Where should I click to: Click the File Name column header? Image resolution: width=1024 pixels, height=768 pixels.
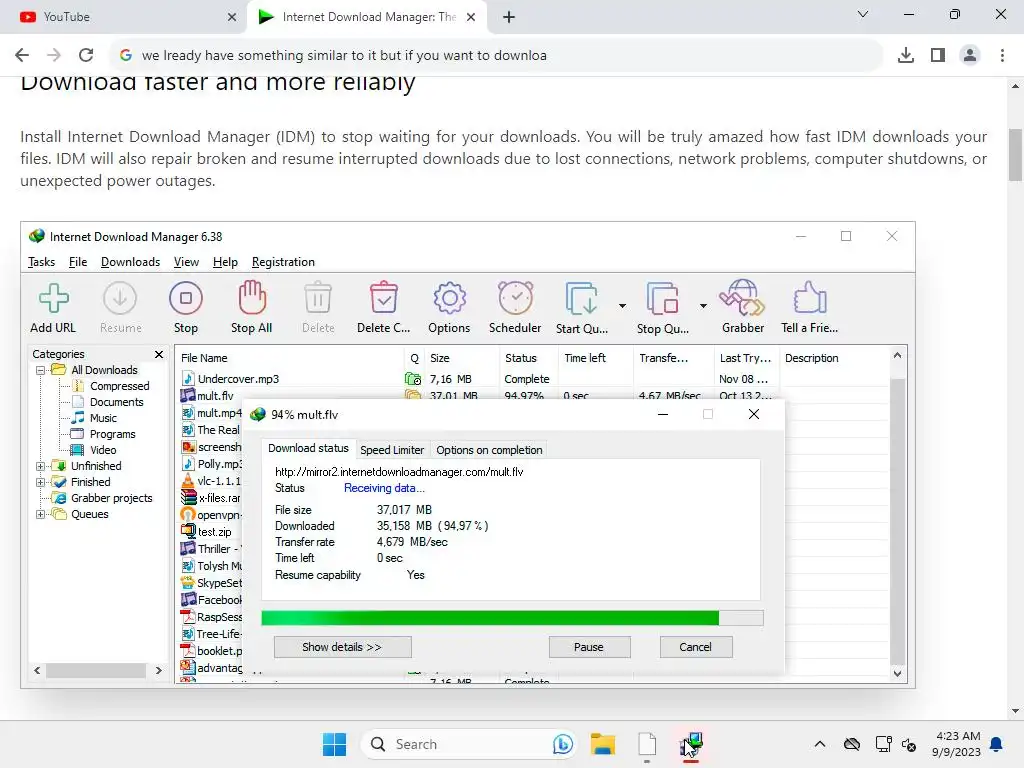[x=290, y=358]
